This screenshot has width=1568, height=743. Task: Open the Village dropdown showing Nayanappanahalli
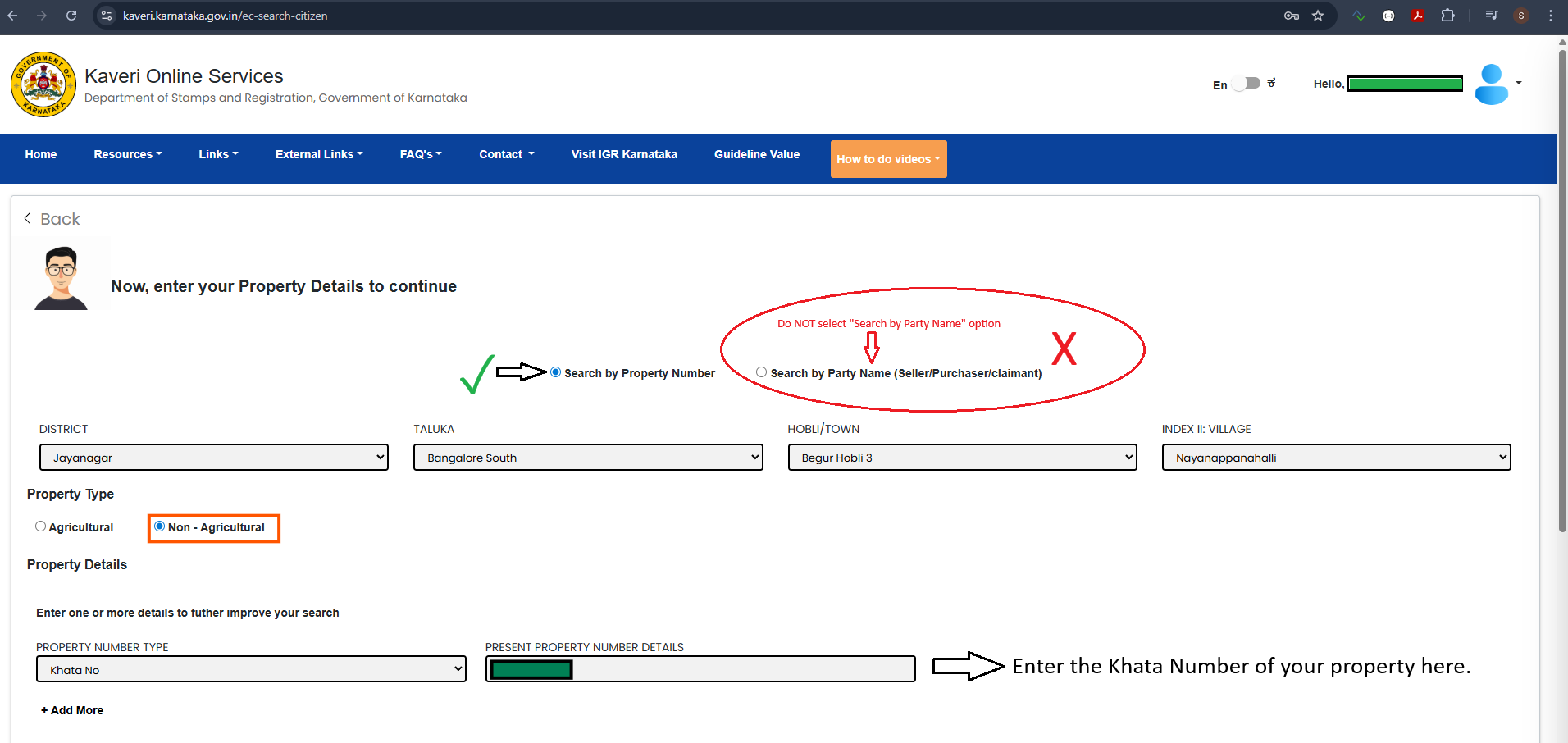click(1336, 458)
